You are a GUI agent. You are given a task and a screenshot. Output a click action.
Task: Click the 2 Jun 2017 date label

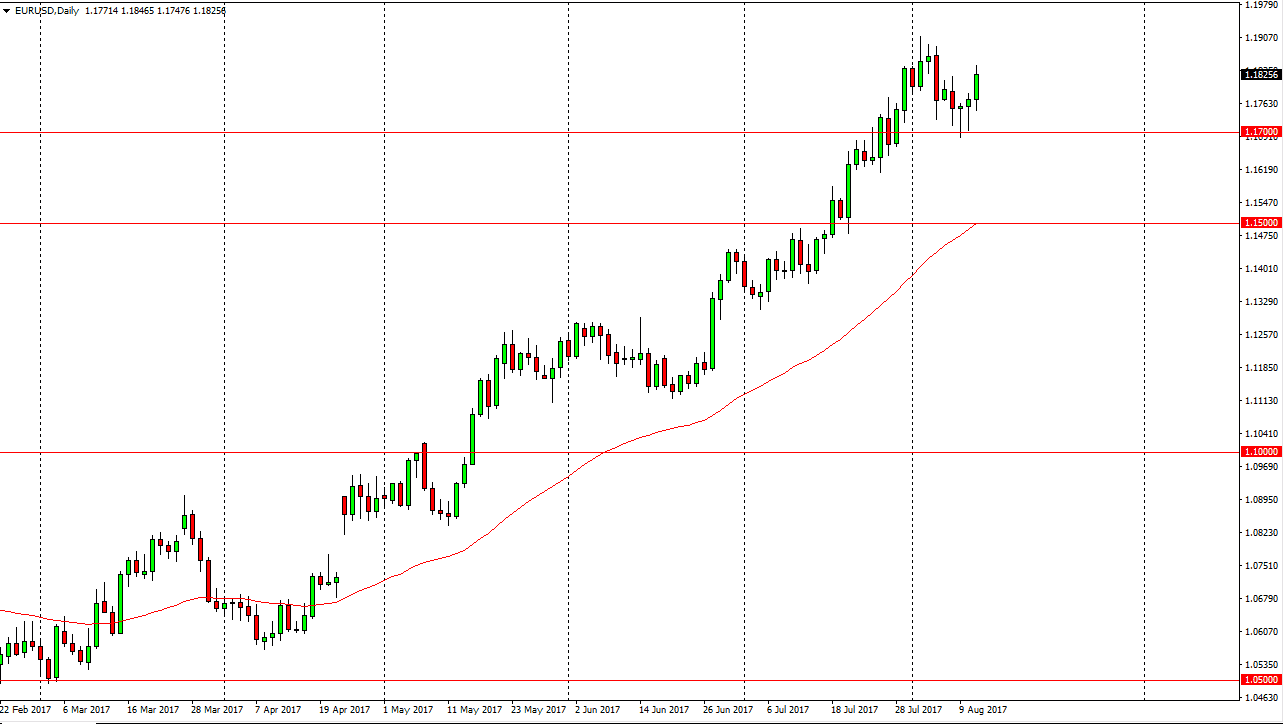pyautogui.click(x=599, y=710)
